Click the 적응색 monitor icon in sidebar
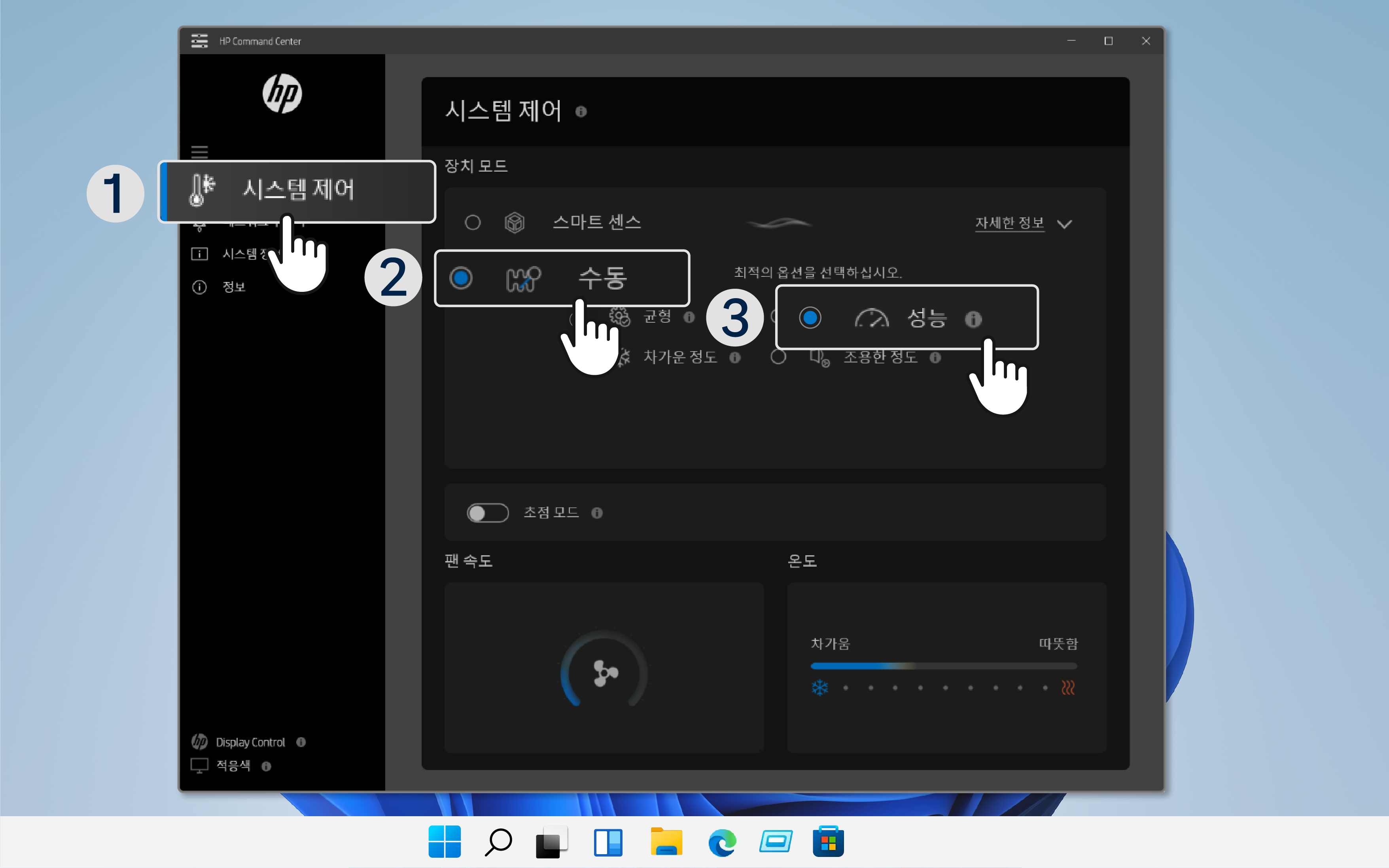The height and width of the screenshot is (868, 1389). pos(199,766)
